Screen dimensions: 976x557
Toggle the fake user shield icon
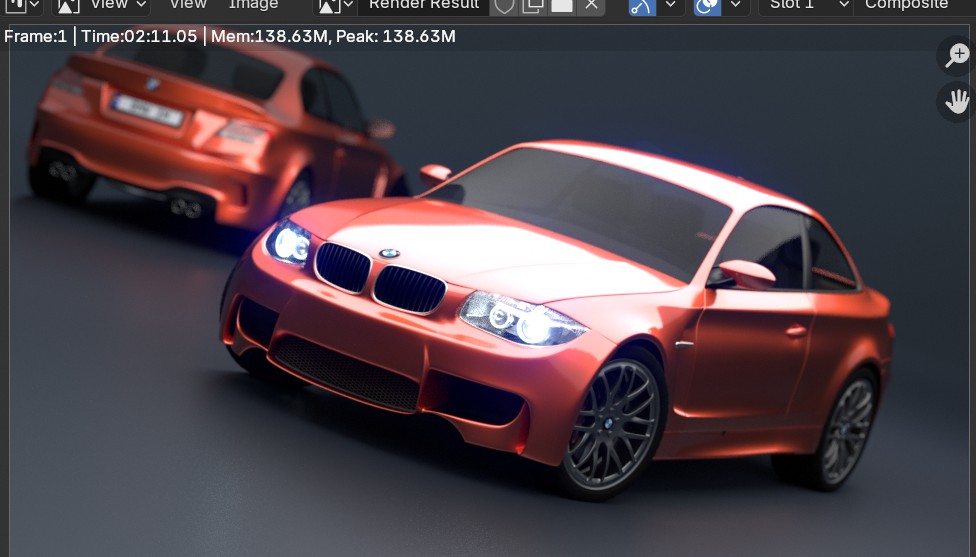(504, 6)
